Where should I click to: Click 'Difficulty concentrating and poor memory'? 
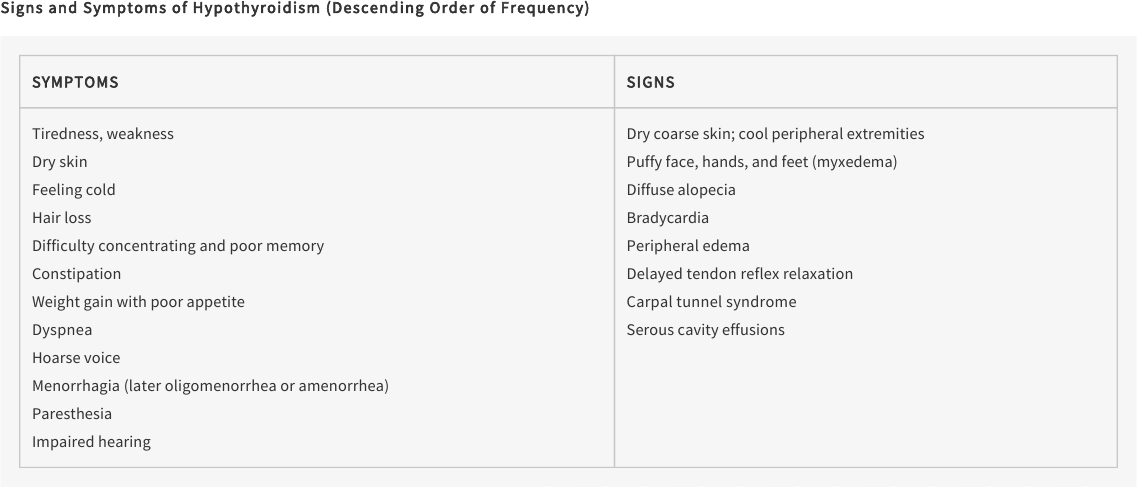point(178,246)
